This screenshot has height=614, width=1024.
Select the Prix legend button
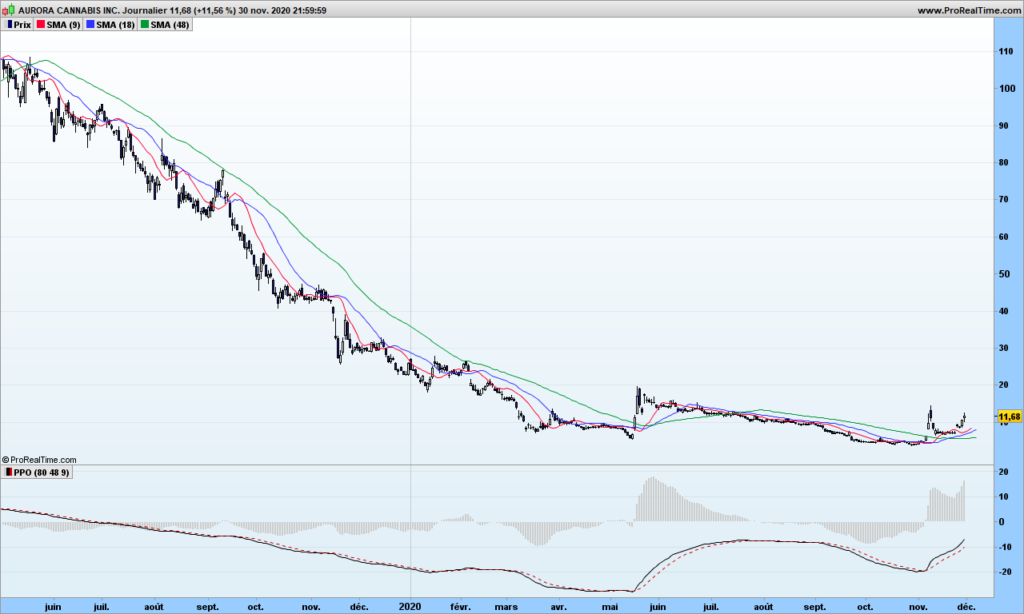pyautogui.click(x=18, y=25)
